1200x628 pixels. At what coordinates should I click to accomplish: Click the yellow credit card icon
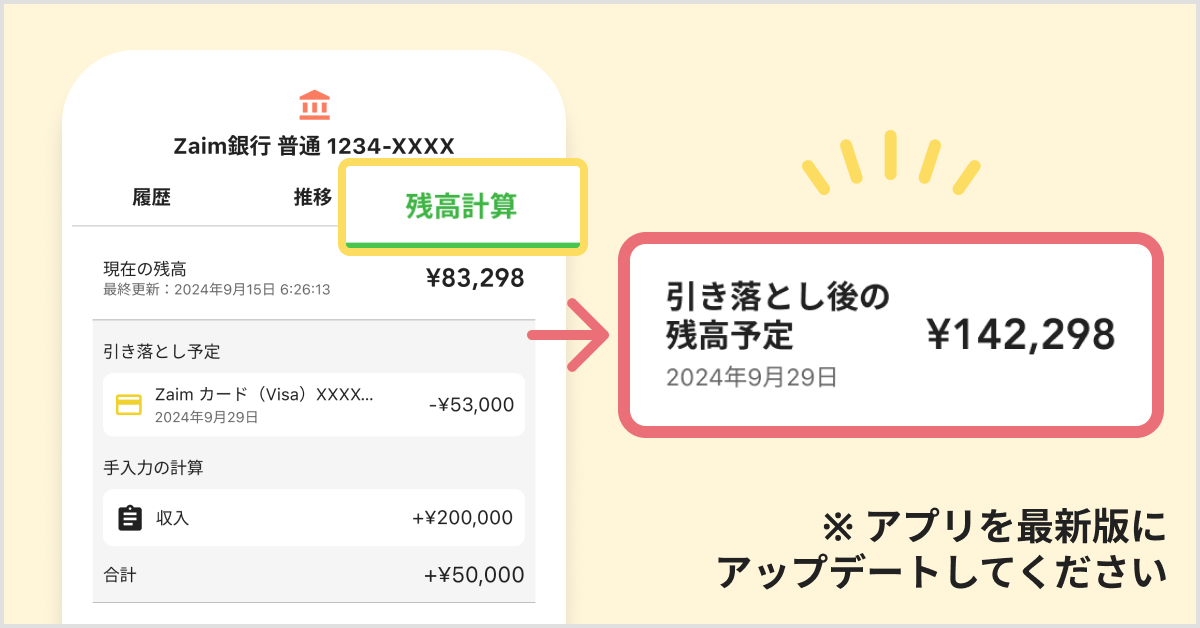point(129,405)
